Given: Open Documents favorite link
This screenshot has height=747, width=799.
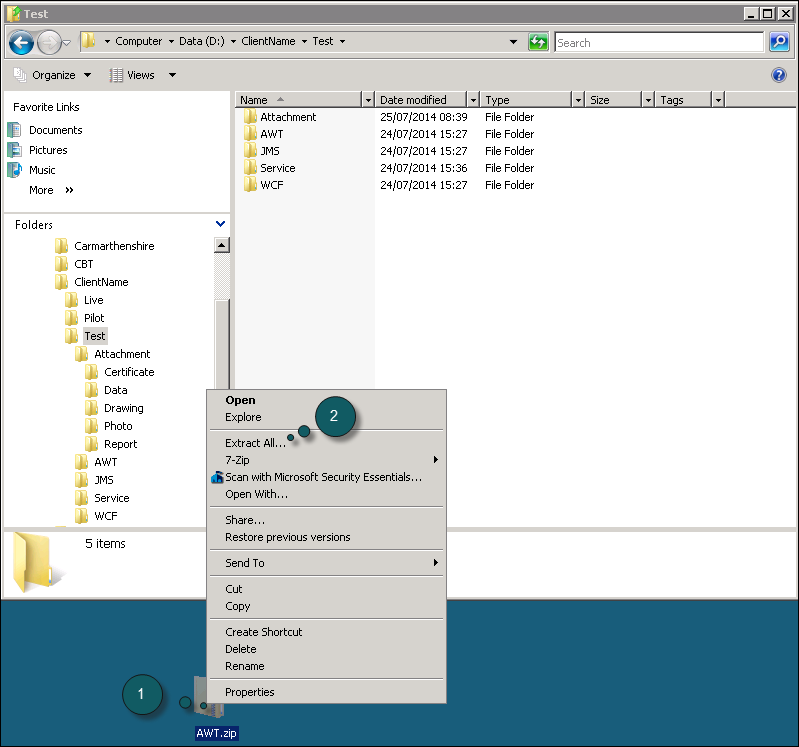Looking at the screenshot, I should [x=56, y=130].
